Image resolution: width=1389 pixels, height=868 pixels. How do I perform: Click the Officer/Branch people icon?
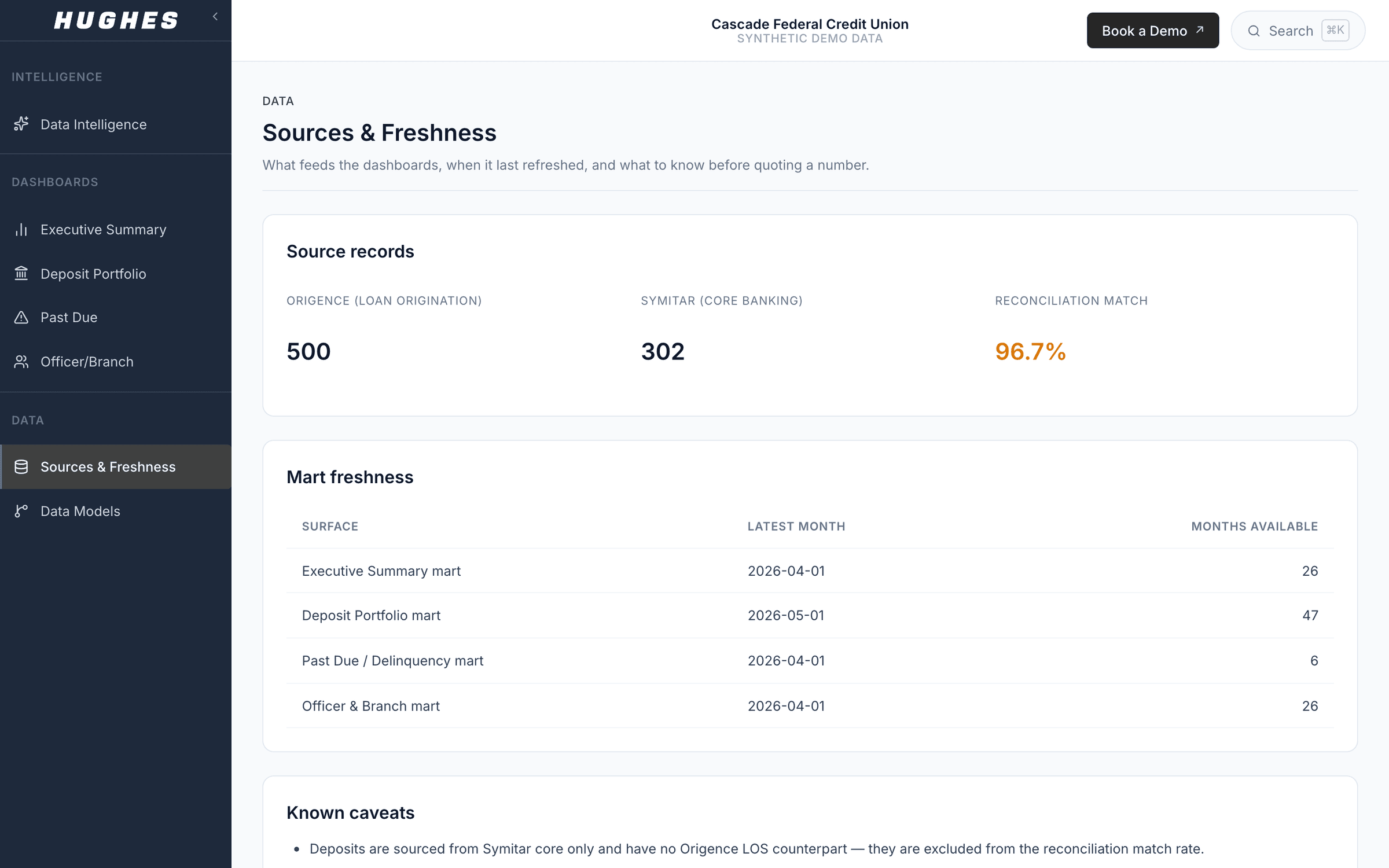[21, 362]
